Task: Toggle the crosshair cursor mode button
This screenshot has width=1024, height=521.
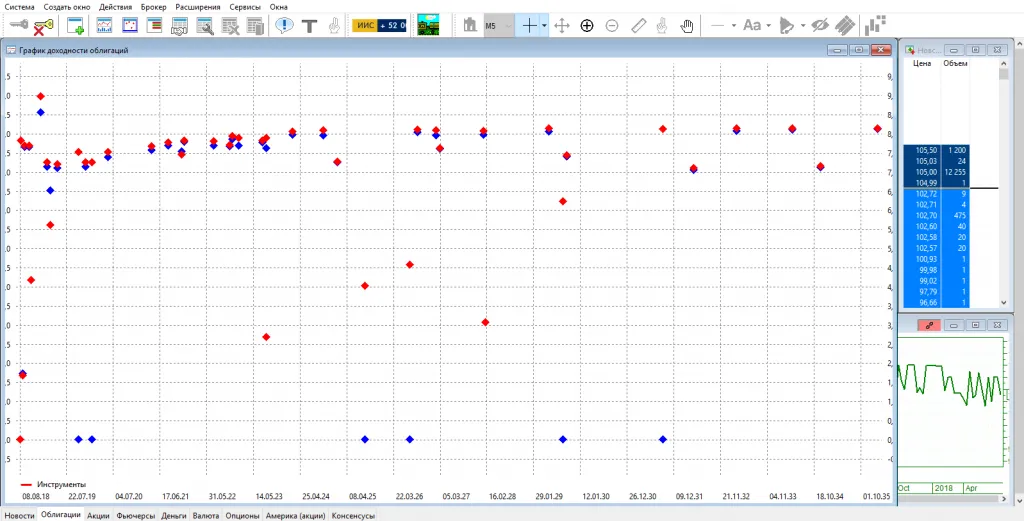Action: pos(529,25)
